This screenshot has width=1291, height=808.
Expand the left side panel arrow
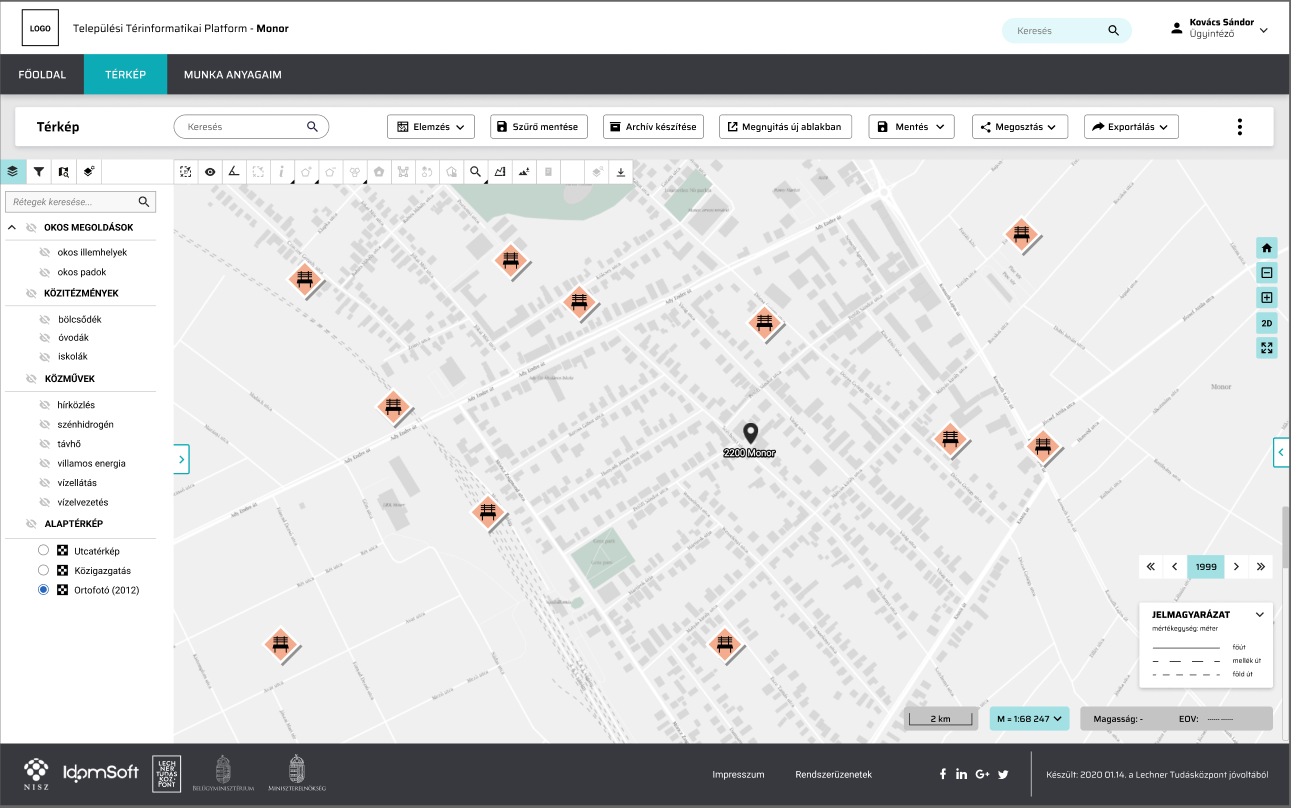(181, 459)
